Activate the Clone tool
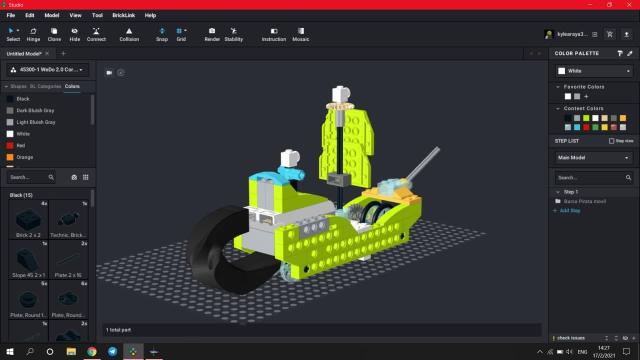The image size is (640, 360). click(54, 35)
